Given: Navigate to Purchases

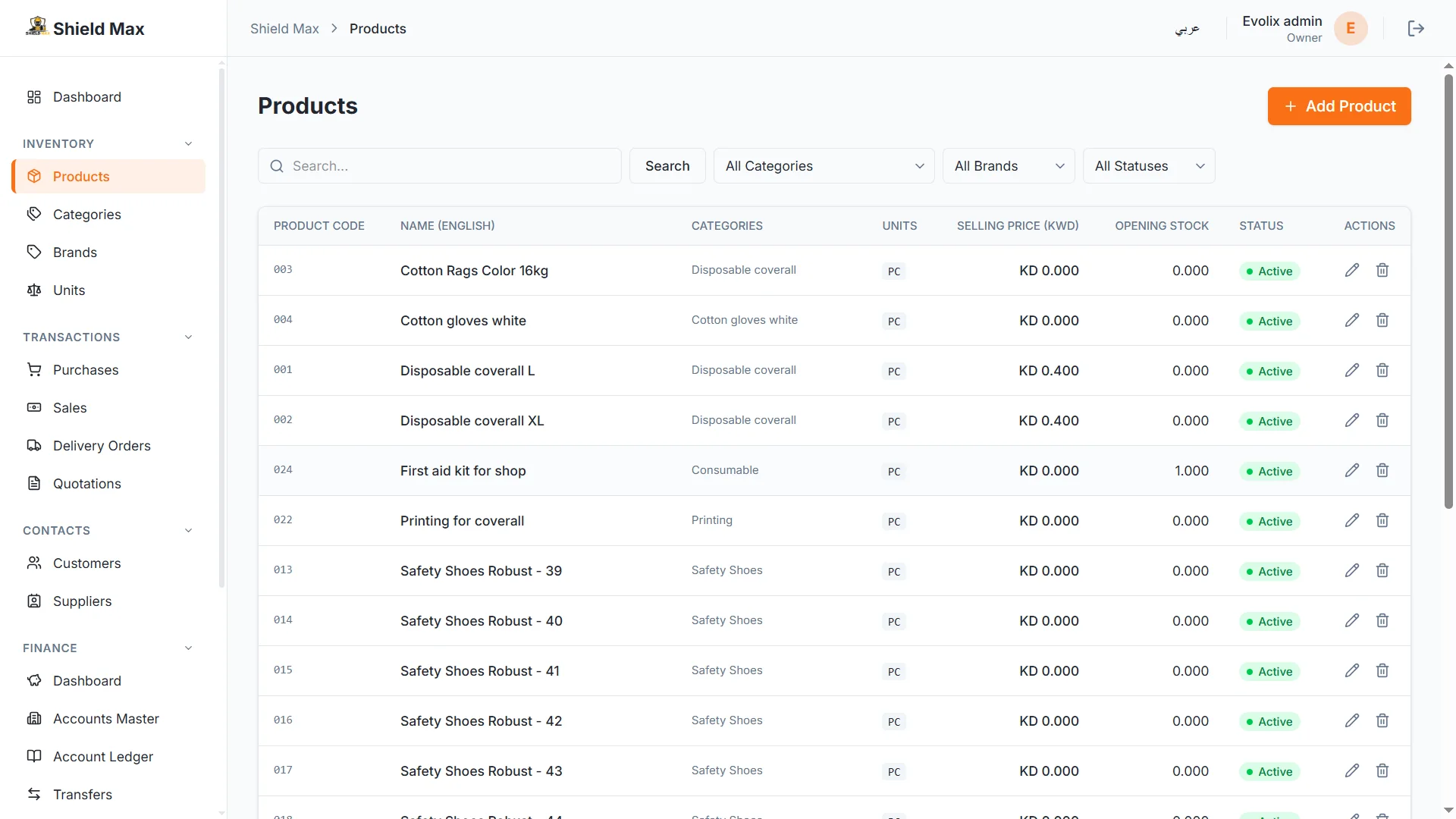Looking at the screenshot, I should click(x=108, y=369).
